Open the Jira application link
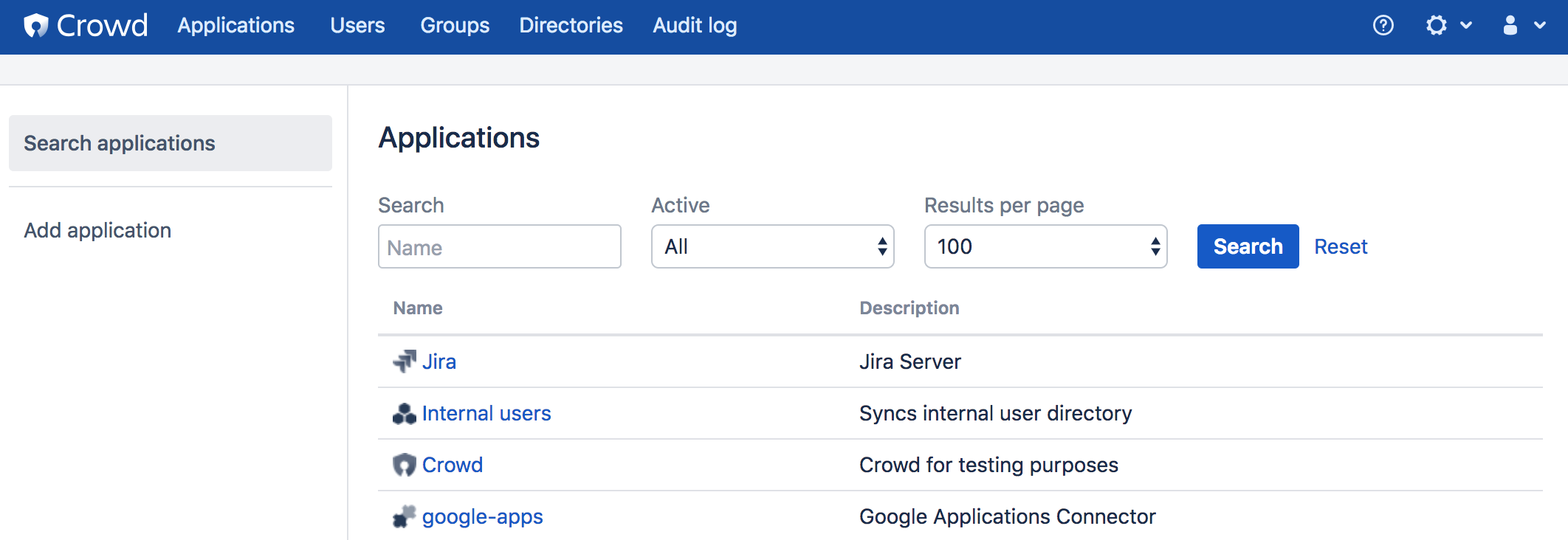1568x540 pixels. click(439, 361)
